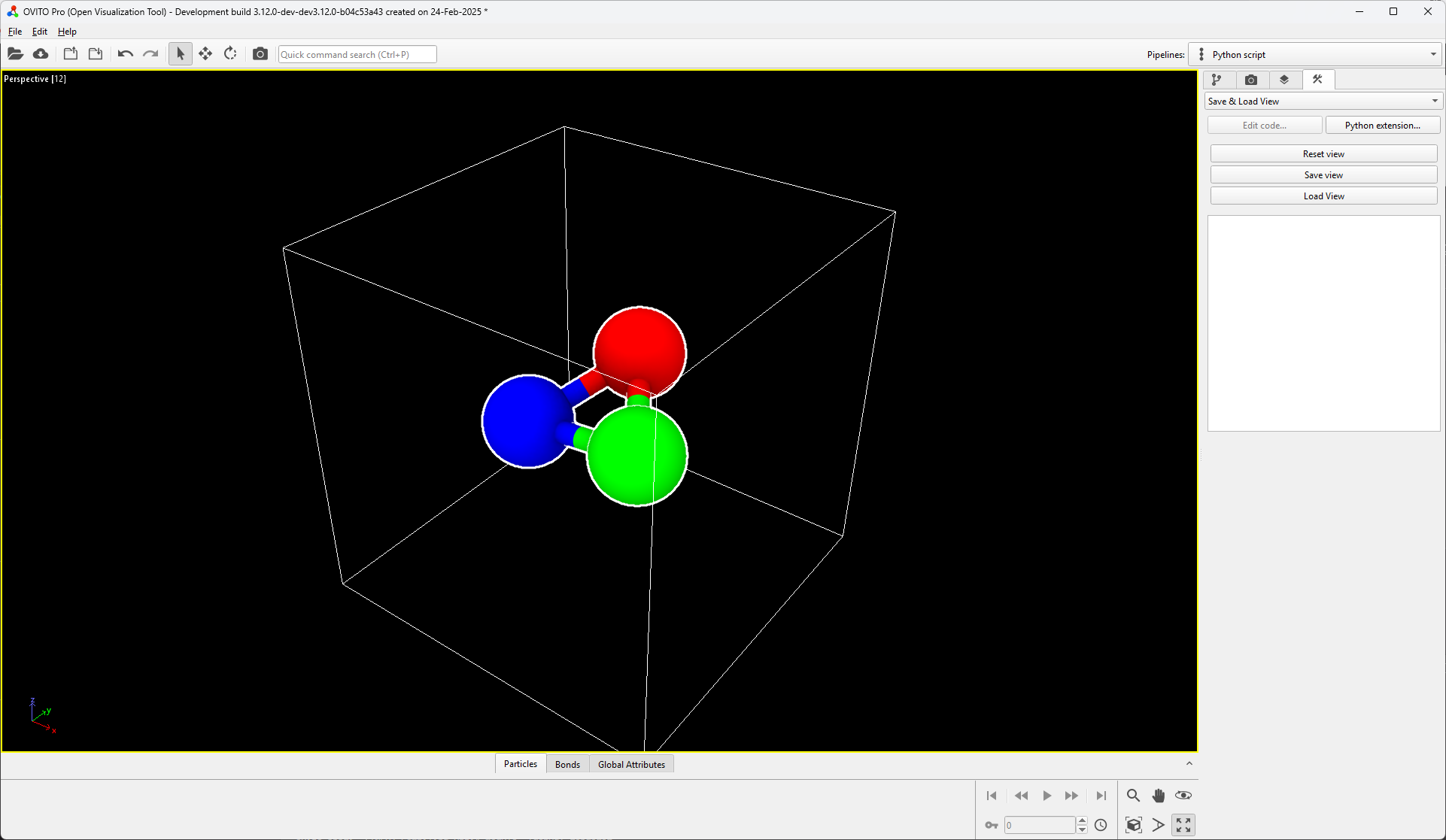This screenshot has width=1446, height=840.
Task: Click the Orbit camera rotate icon
Action: 230,54
